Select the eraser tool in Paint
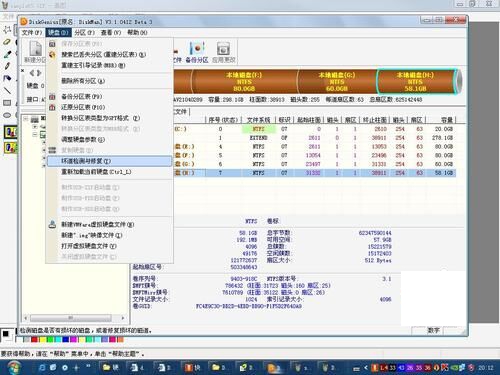Viewport: 500px width, 375px height. tap(7, 42)
